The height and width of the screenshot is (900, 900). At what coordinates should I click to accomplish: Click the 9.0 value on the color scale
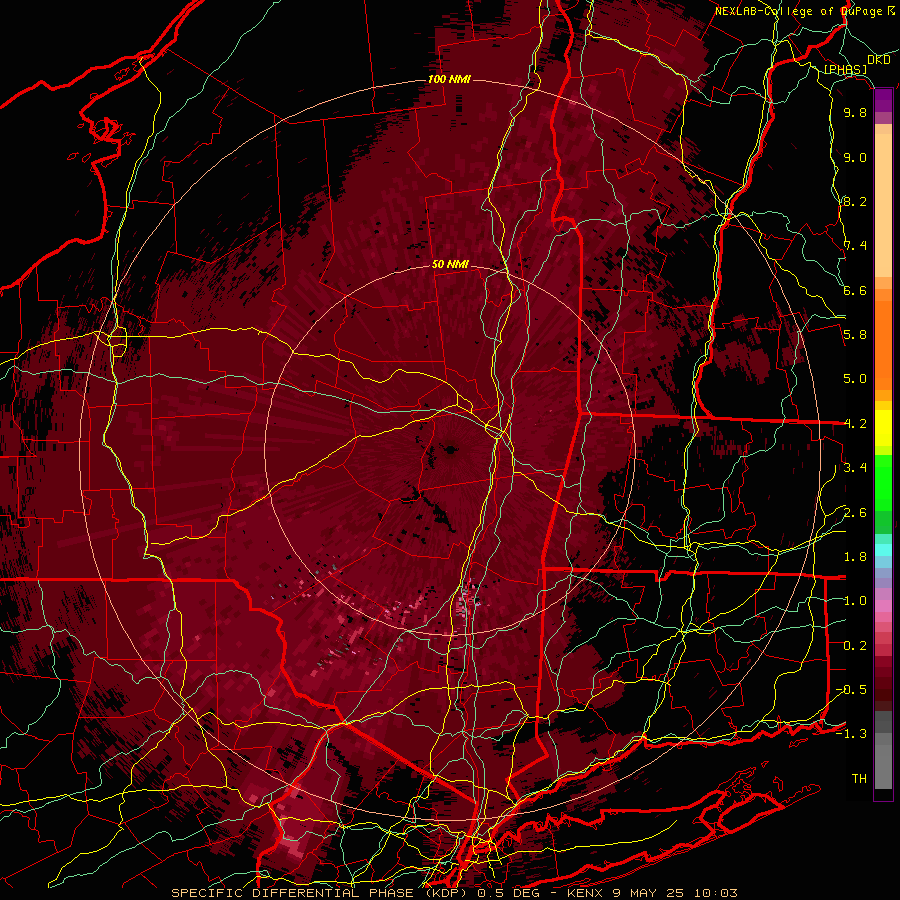click(855, 157)
